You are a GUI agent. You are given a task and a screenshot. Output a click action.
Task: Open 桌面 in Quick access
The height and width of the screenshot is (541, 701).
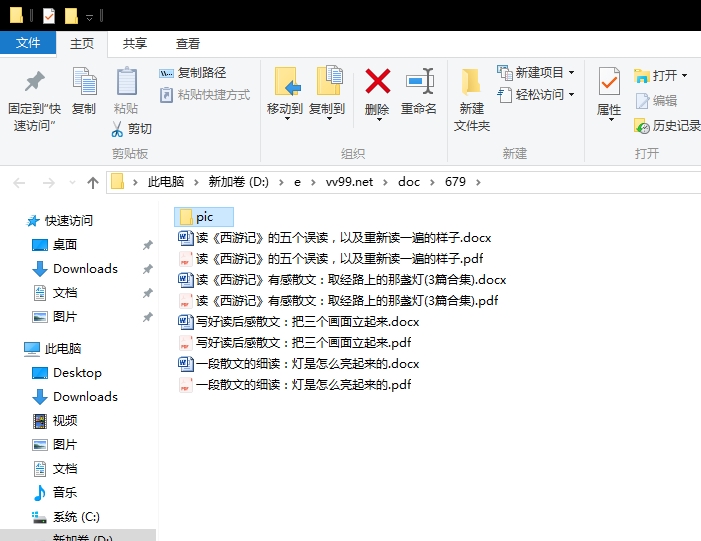tap(55, 245)
